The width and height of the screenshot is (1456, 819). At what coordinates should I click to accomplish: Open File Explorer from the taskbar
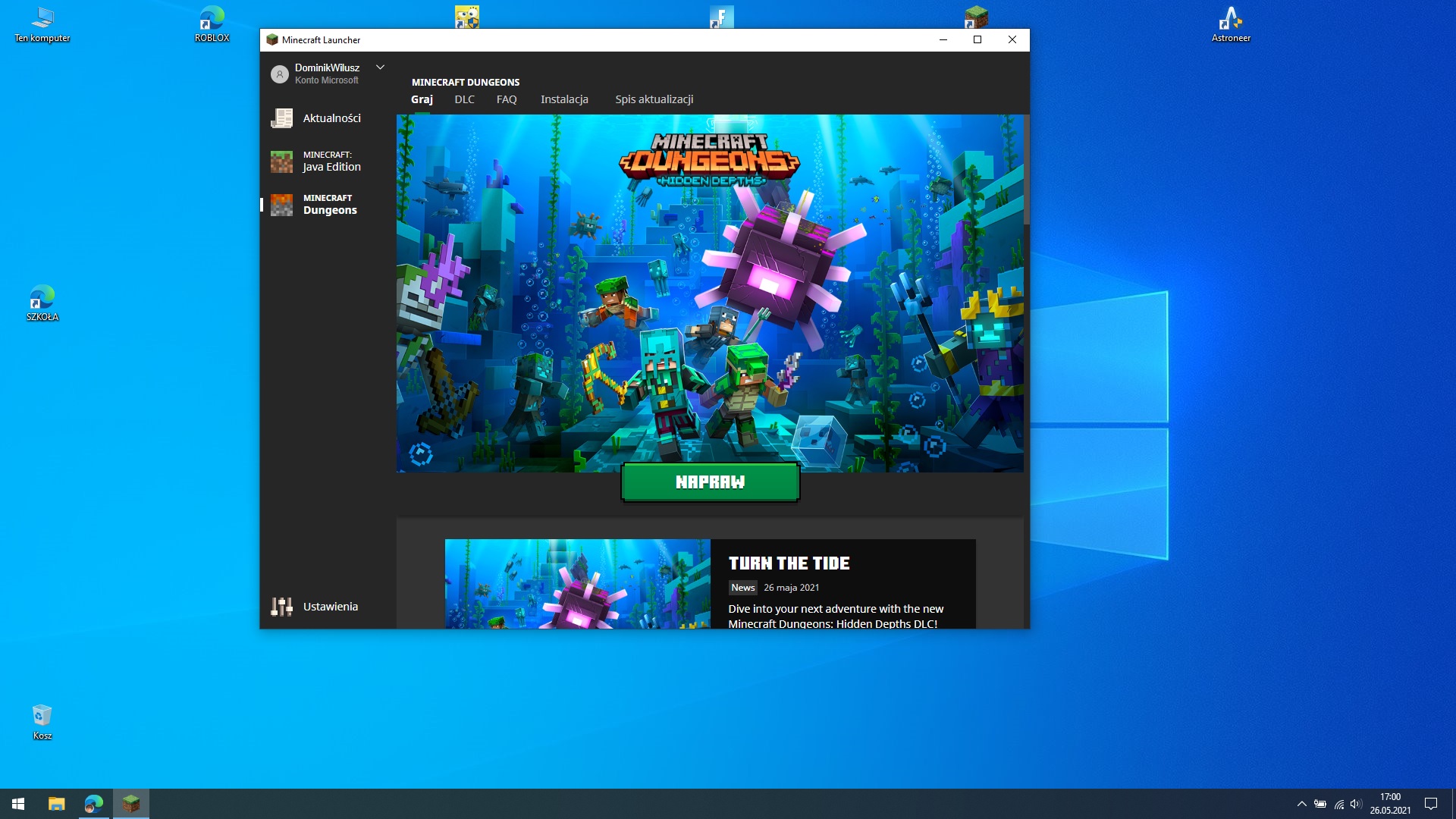57,804
